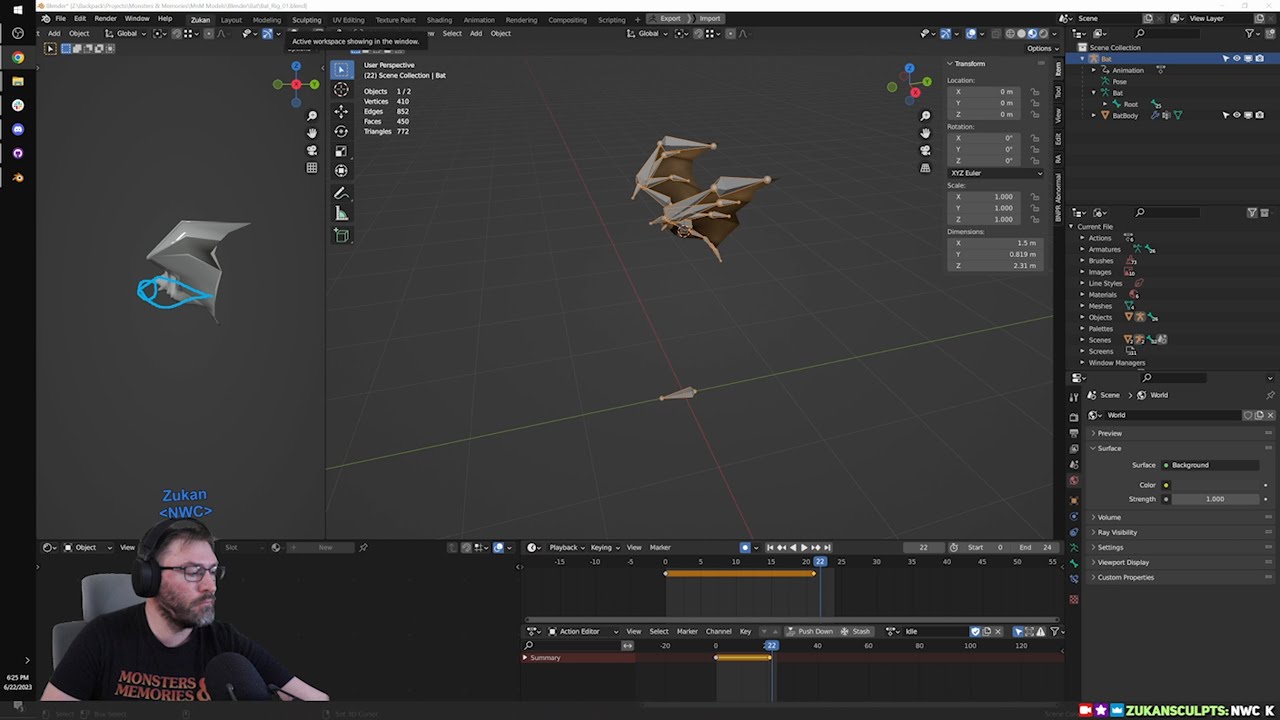Expand the Ray Visibility panel
The image size is (1280, 720).
click(1117, 532)
